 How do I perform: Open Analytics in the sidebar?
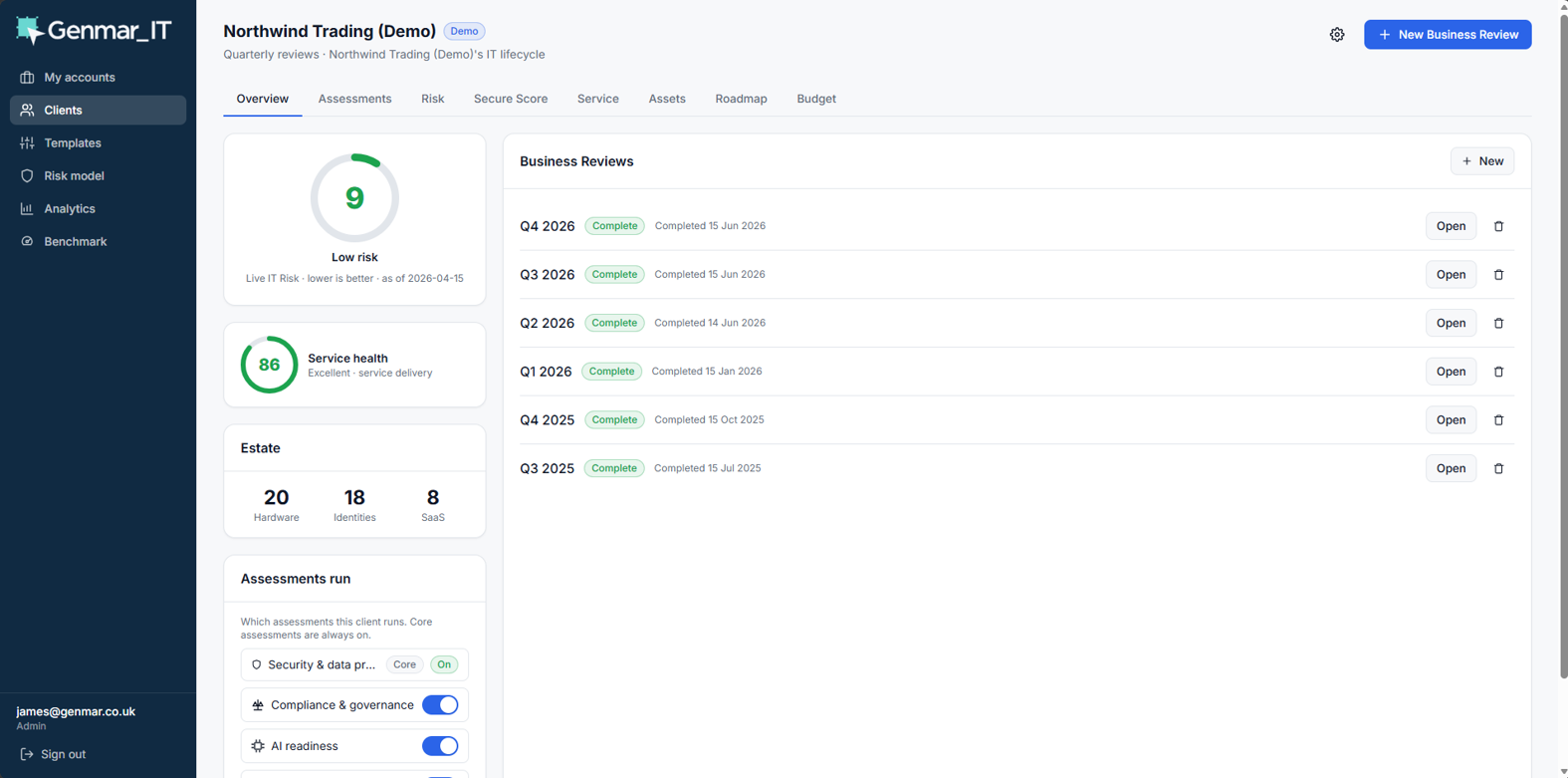pos(98,208)
